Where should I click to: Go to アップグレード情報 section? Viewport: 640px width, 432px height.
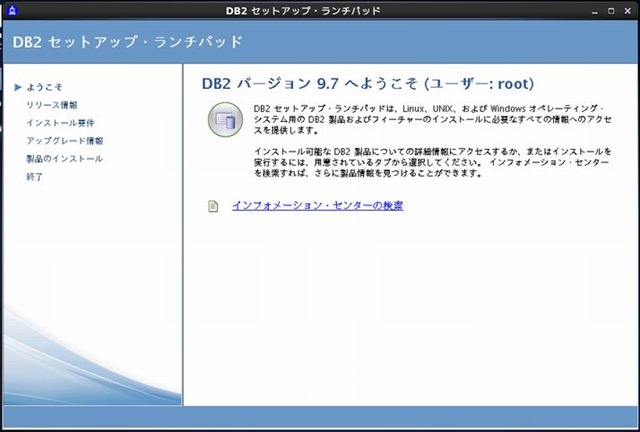tap(64, 141)
